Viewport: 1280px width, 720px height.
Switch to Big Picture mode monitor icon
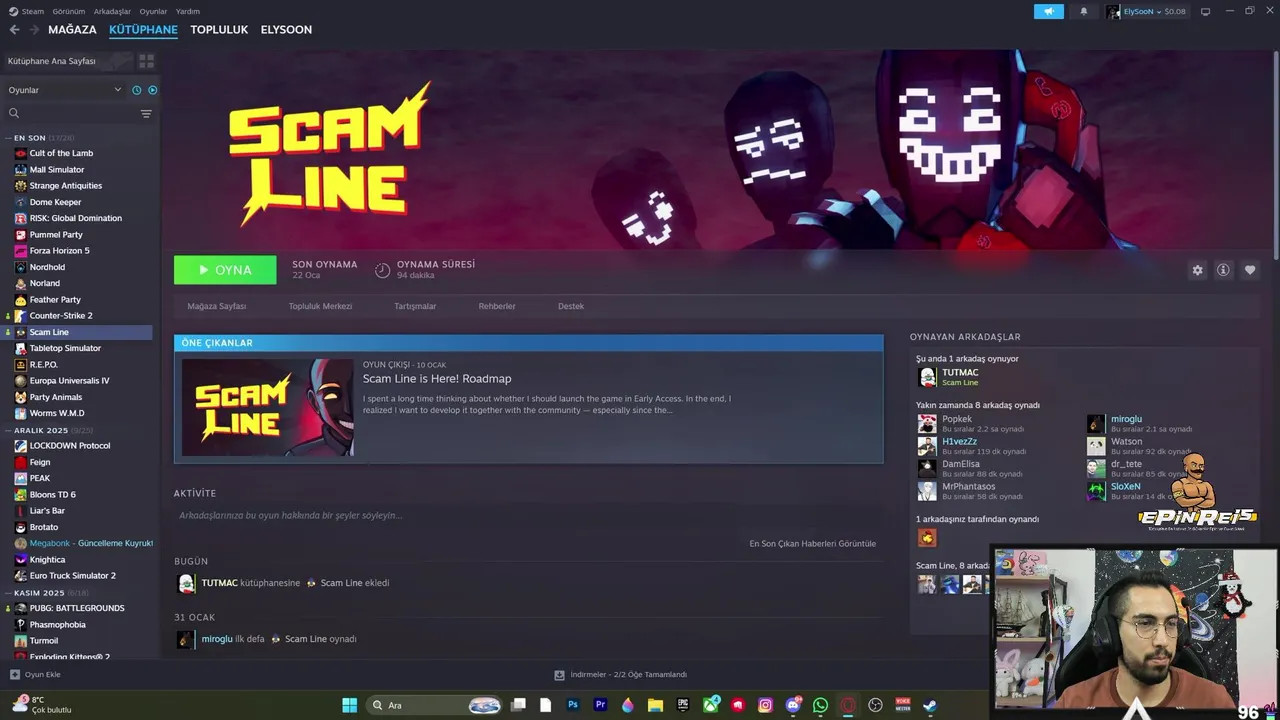pyautogui.click(x=1205, y=11)
